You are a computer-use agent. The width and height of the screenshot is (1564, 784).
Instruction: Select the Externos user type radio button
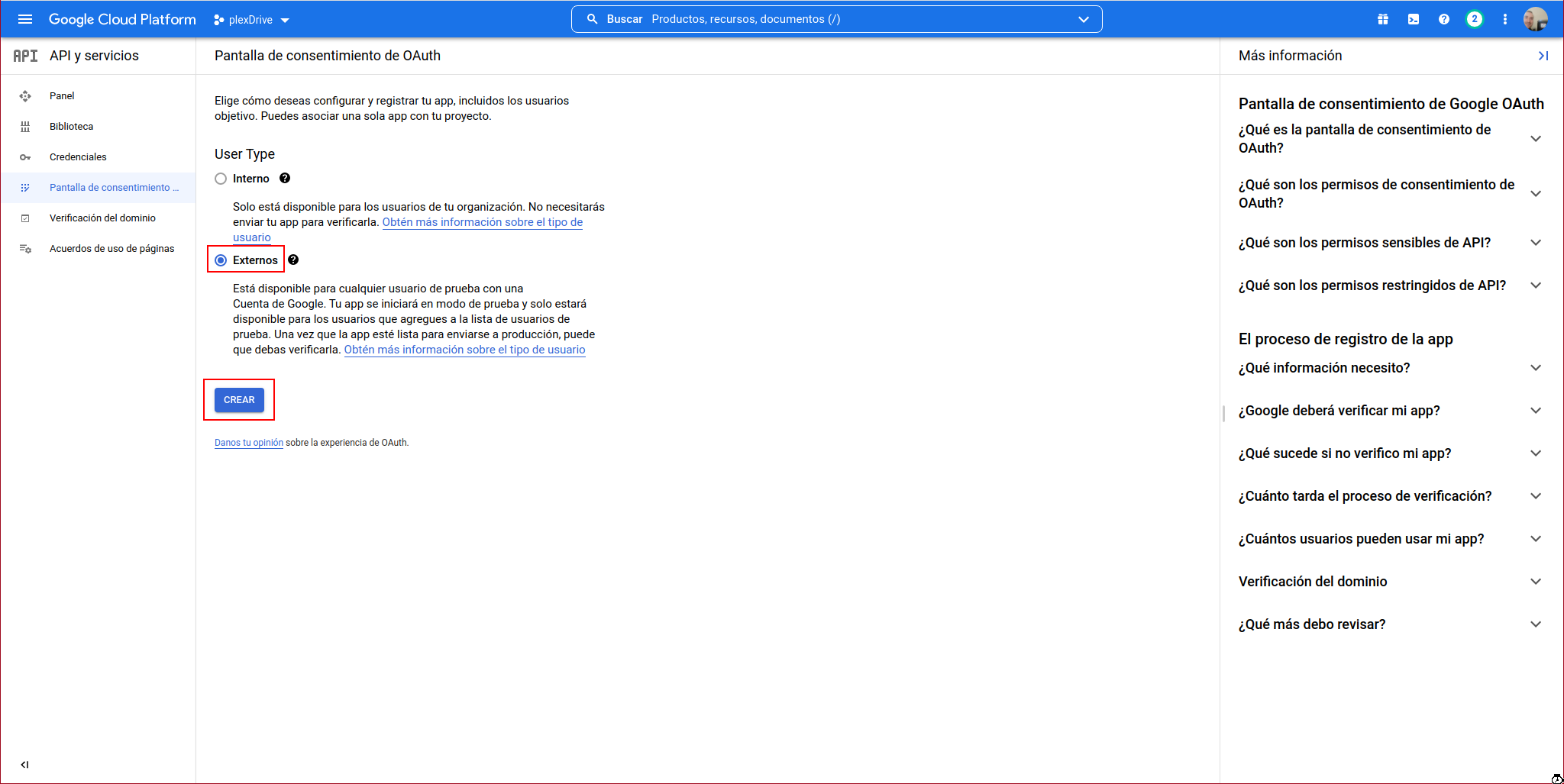click(221, 260)
